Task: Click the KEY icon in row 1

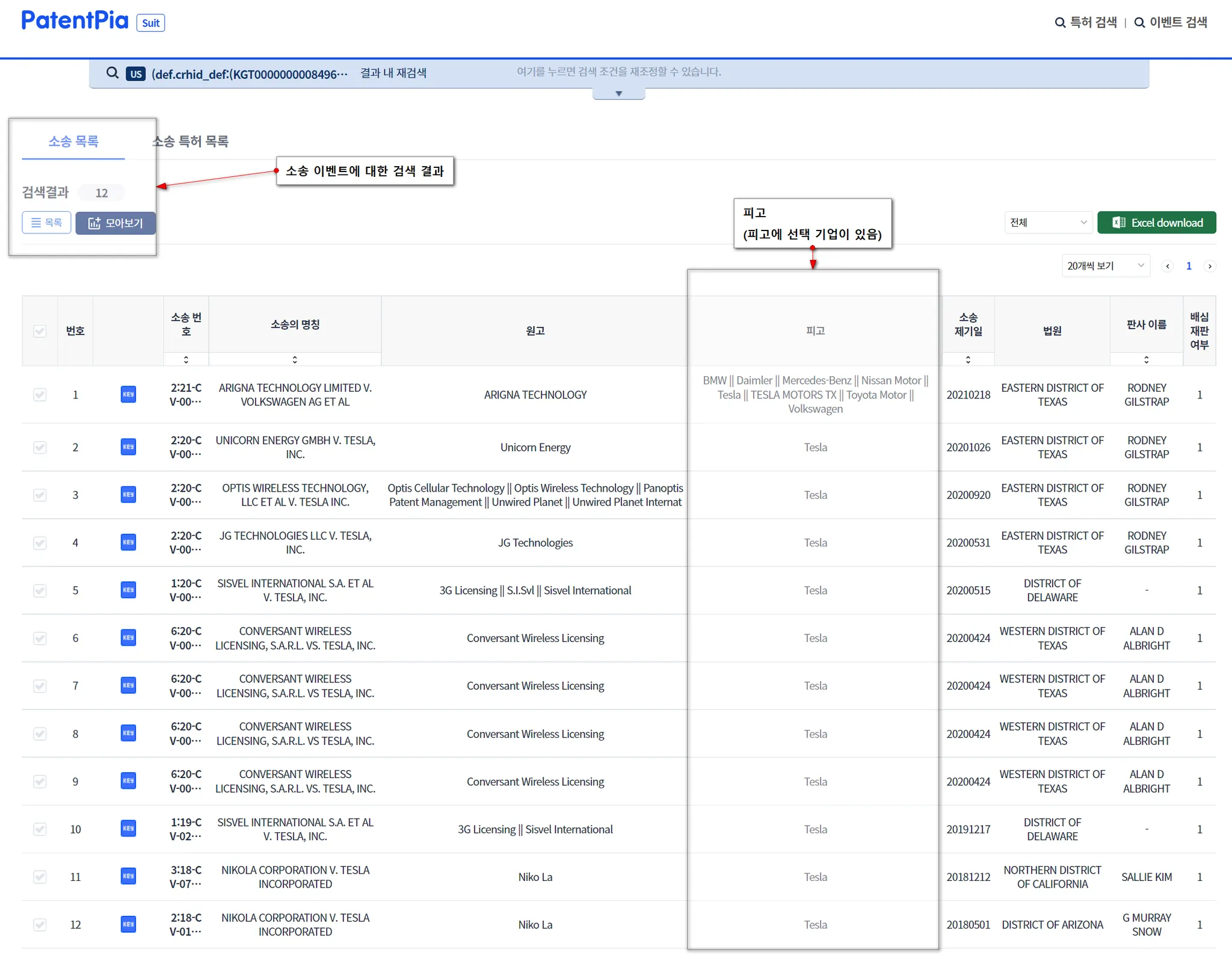Action: click(x=128, y=394)
